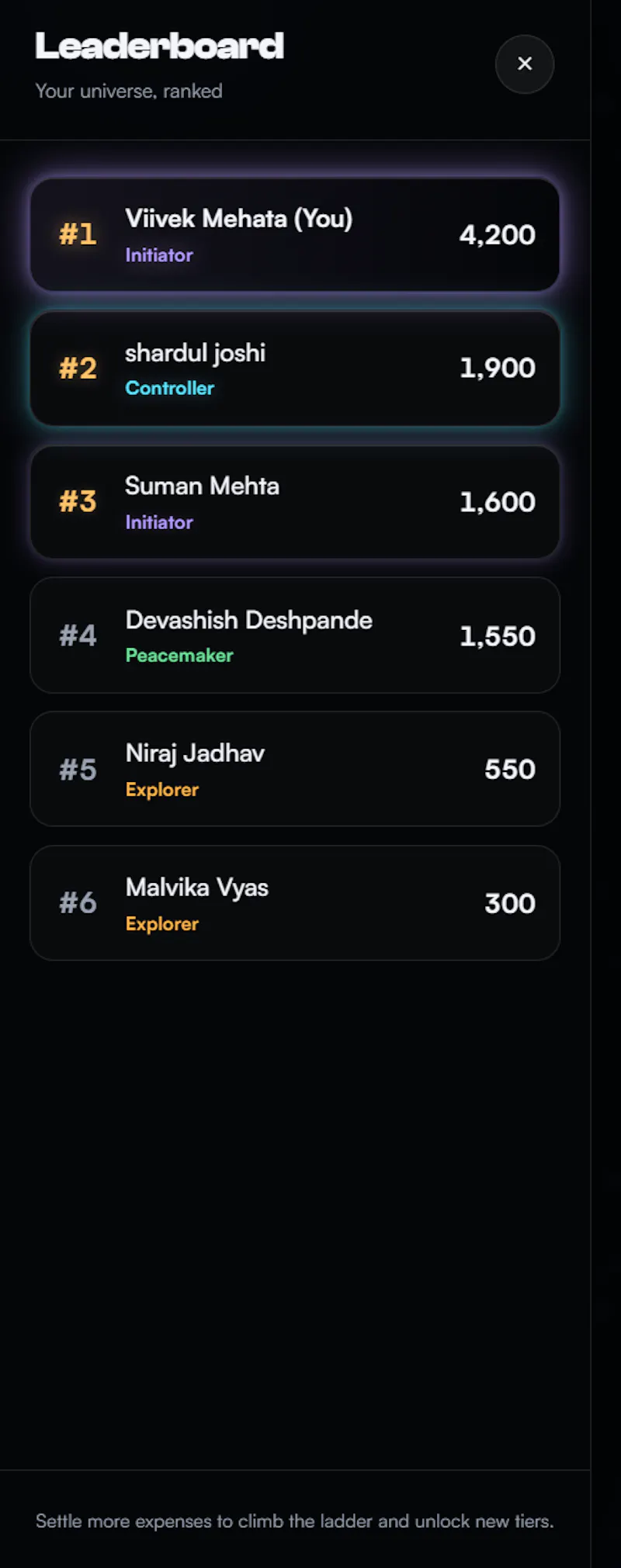Click the #1 rank badge
621x1568 pixels.
click(78, 234)
